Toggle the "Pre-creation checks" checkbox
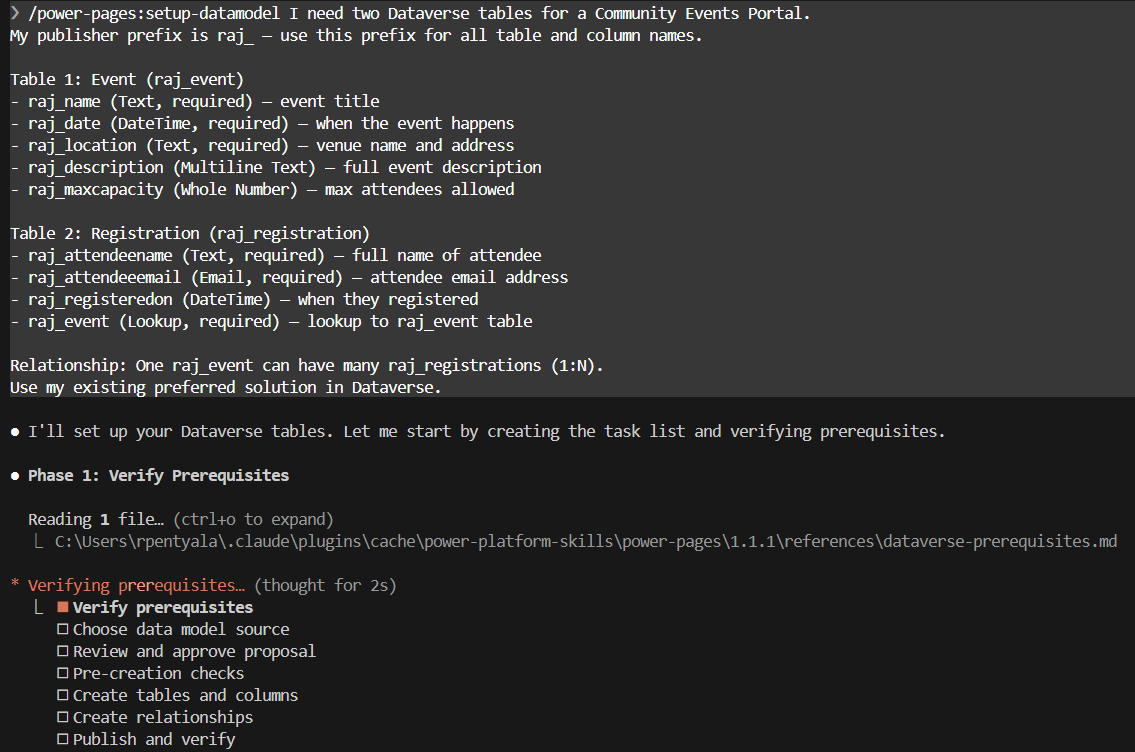 click(x=62, y=674)
